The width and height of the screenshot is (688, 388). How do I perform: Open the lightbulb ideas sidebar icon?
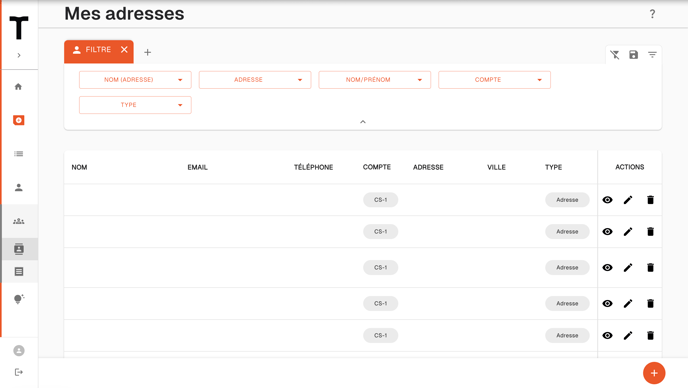[18, 299]
